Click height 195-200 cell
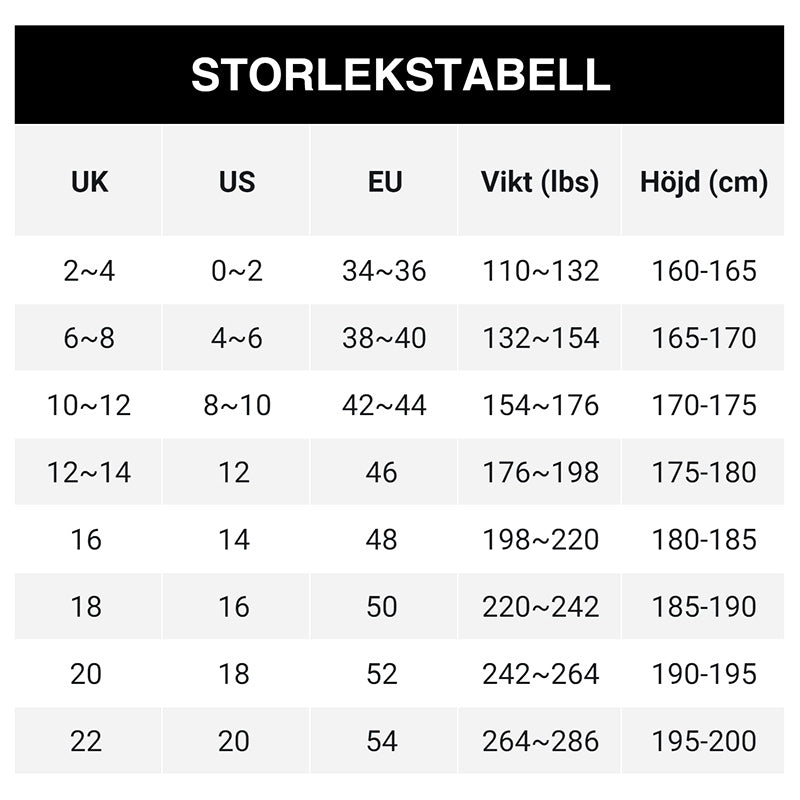Viewport: 800px width, 800px height. 704,741
